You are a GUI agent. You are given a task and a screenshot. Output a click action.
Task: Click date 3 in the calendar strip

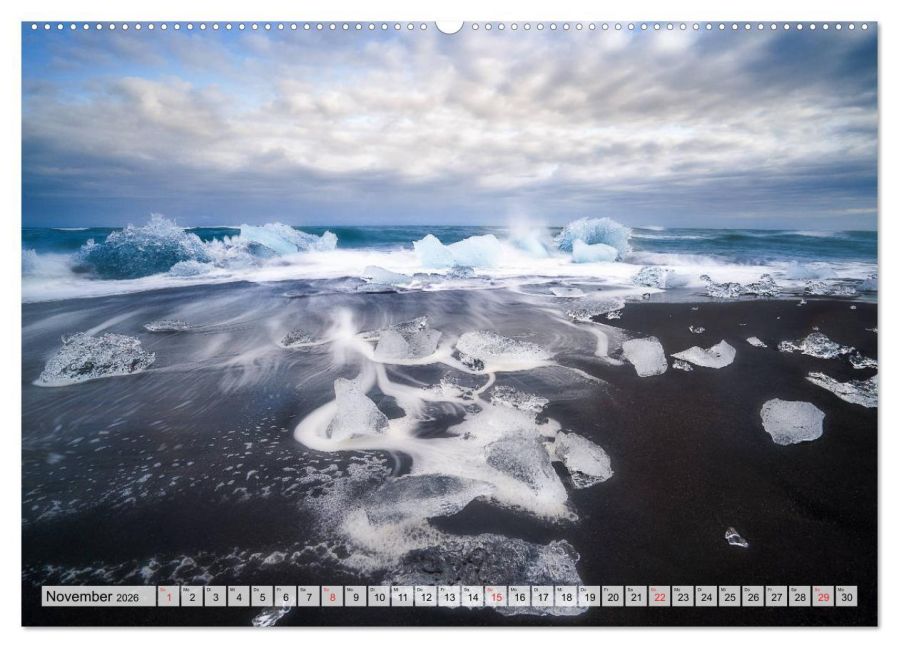[215, 597]
